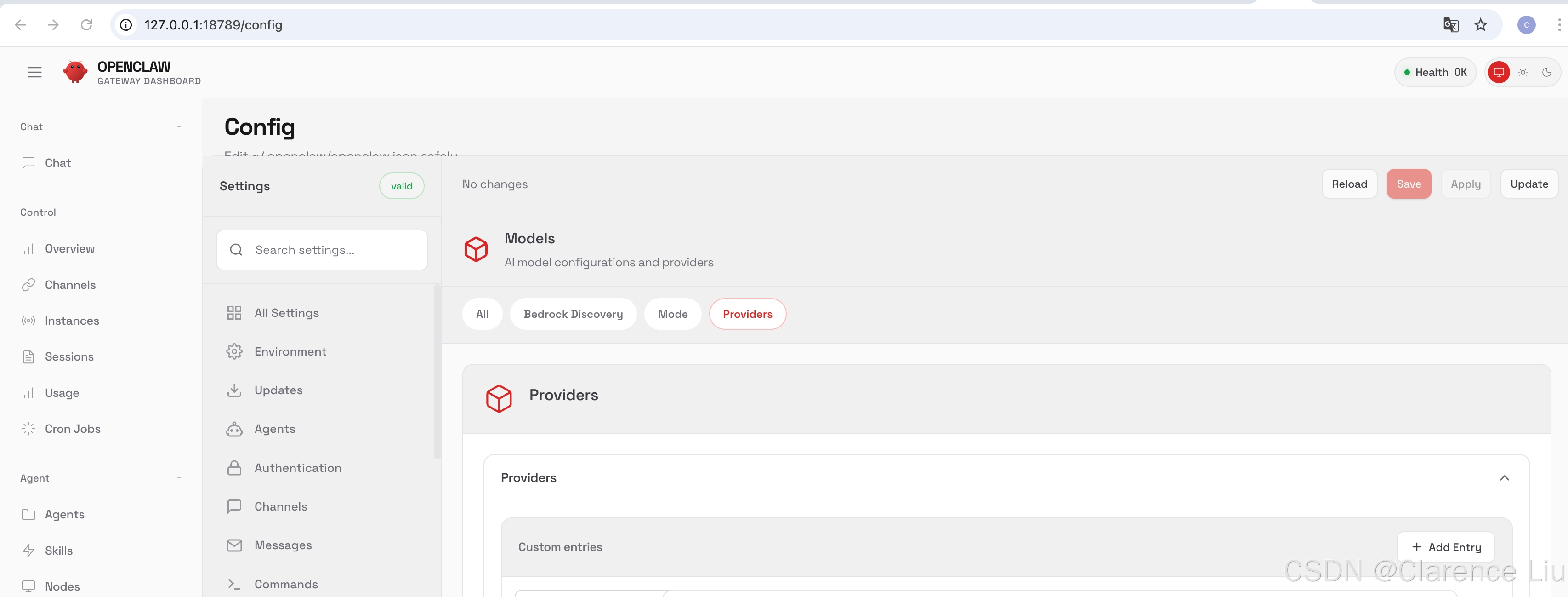Open the hamburger sidebar menu
This screenshot has width=1568, height=597.
point(34,73)
